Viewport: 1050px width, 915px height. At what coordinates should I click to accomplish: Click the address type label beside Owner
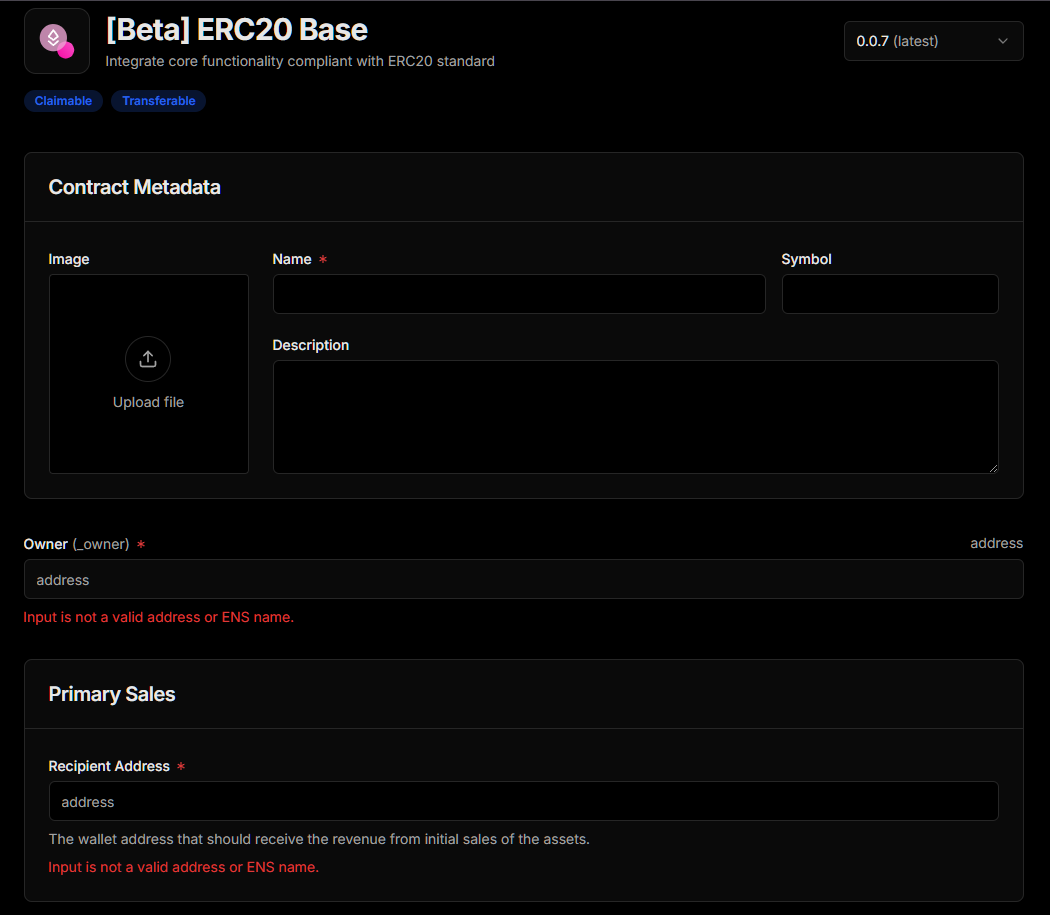[996, 543]
